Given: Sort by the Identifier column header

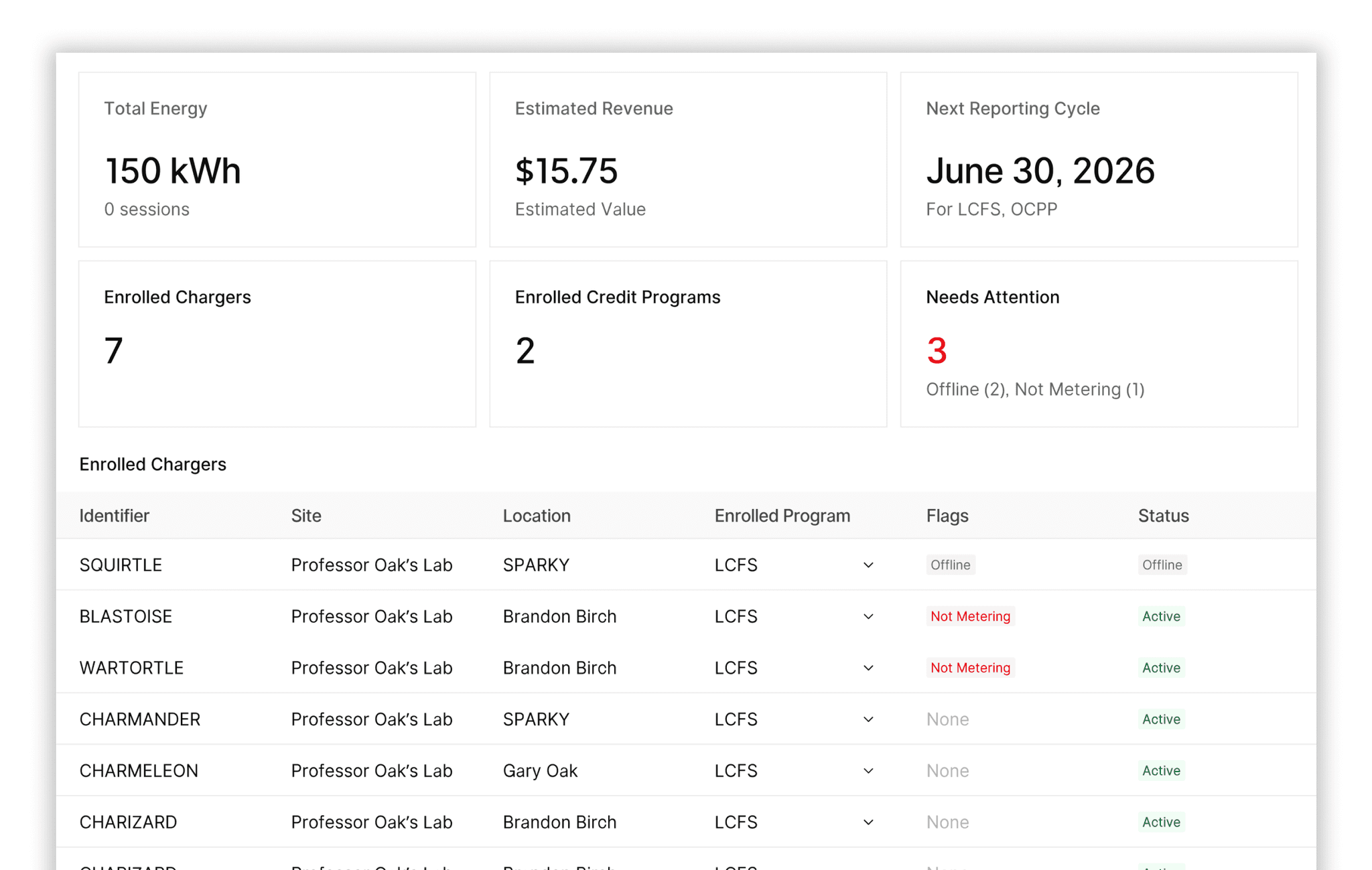Looking at the screenshot, I should pos(115,516).
